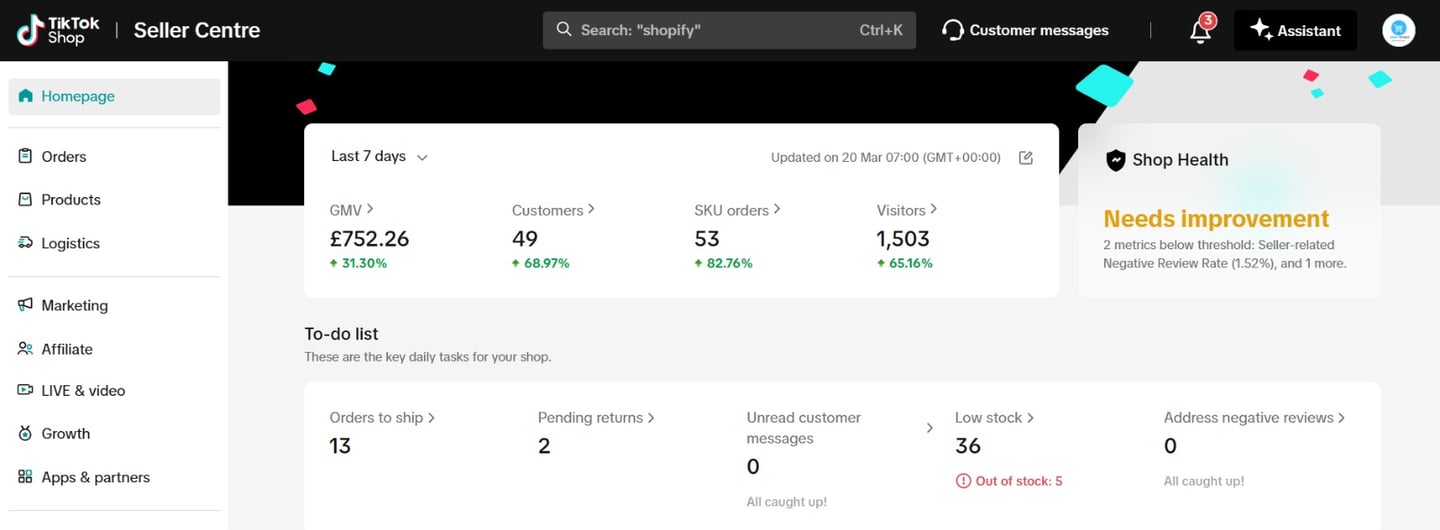
Task: Click the edit metrics pencil icon
Action: tap(1025, 157)
